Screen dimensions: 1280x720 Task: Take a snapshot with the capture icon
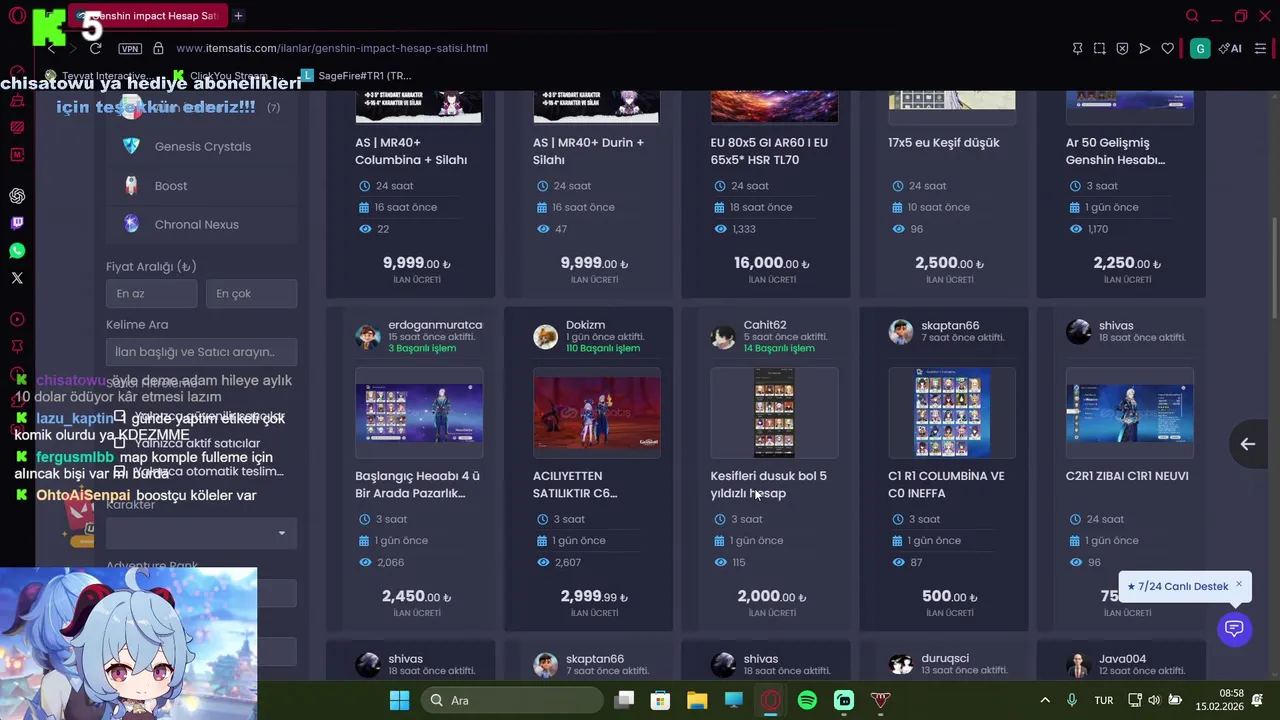click(x=1099, y=48)
